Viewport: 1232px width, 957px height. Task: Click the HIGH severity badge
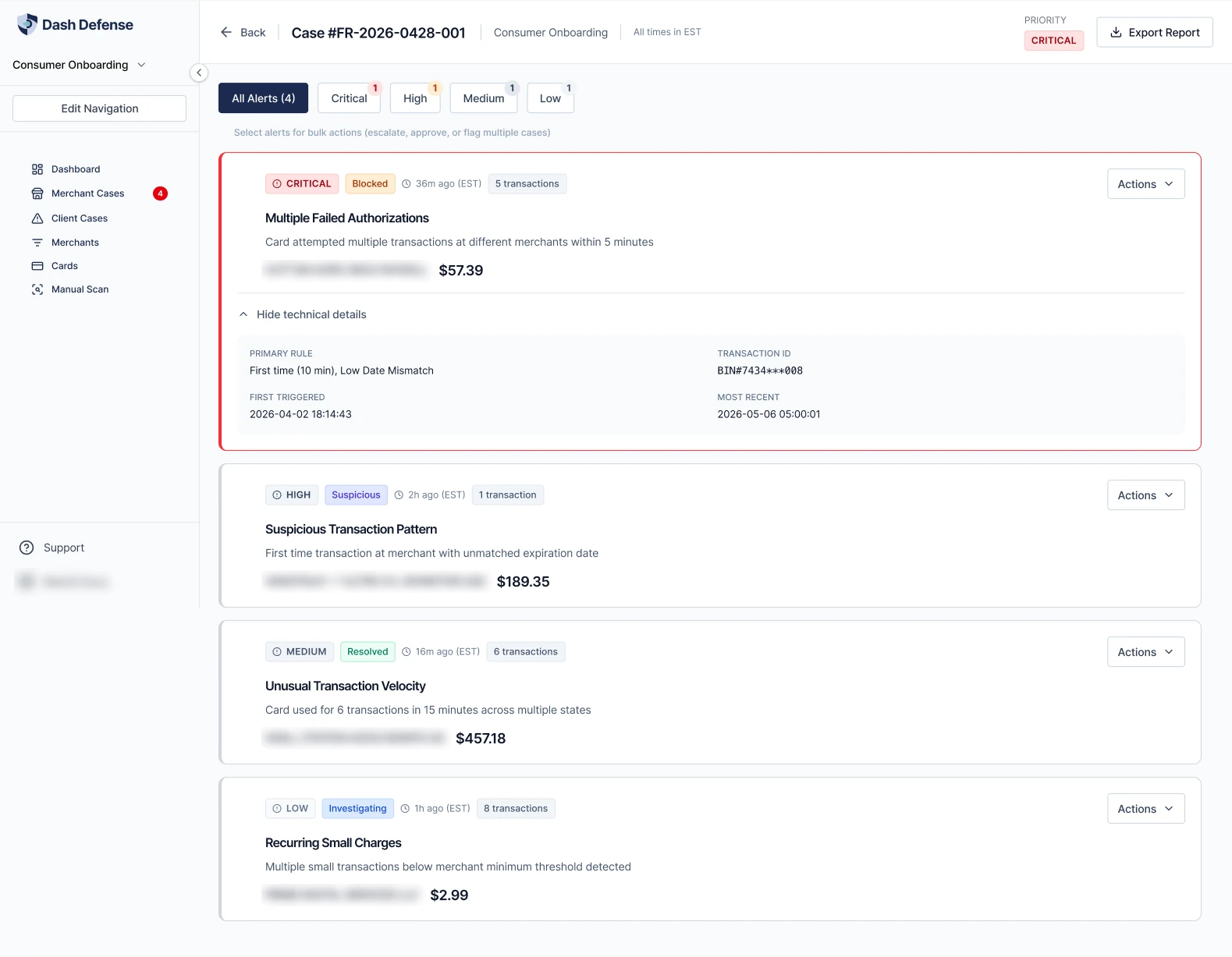(x=292, y=495)
